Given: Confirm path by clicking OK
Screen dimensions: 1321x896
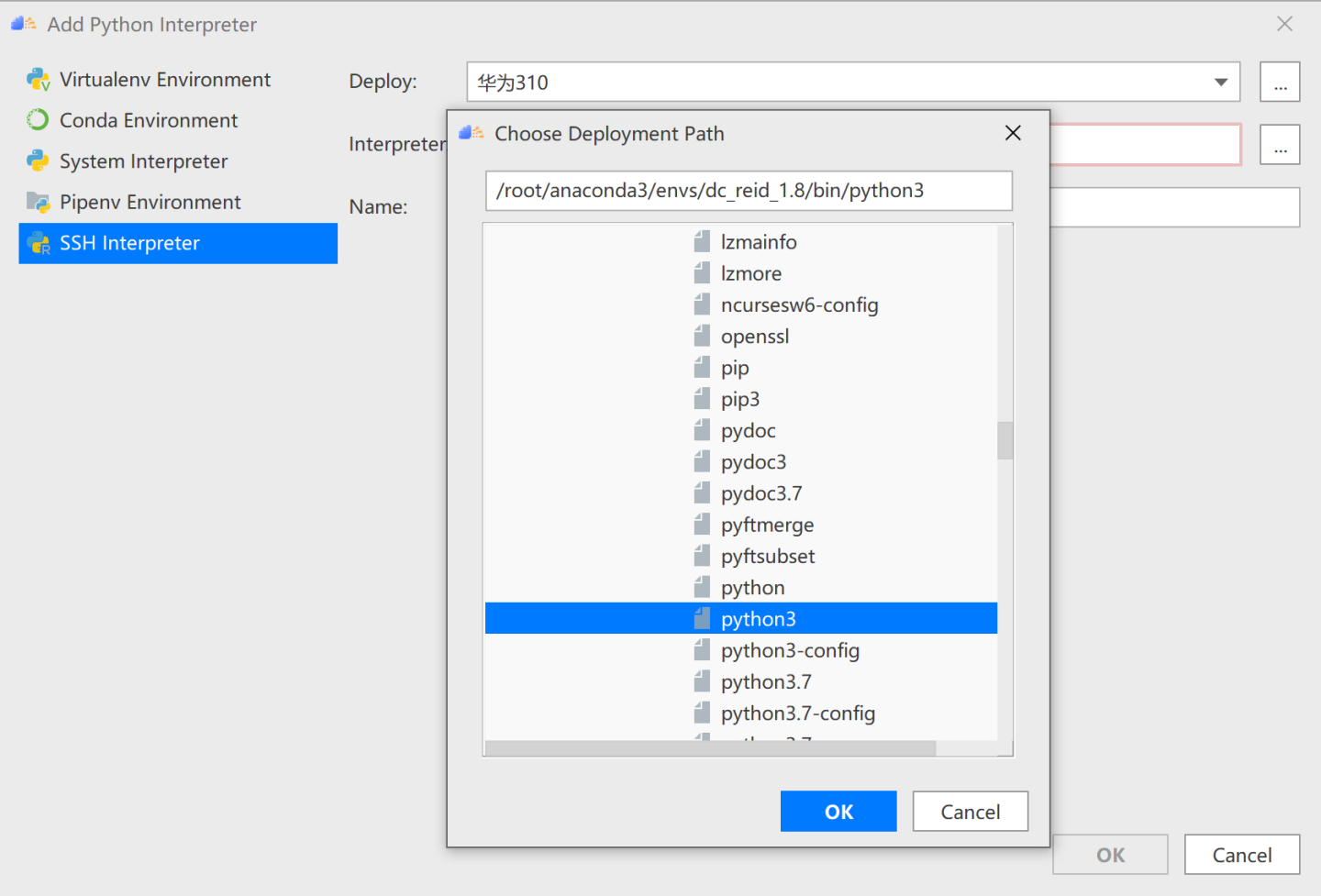Looking at the screenshot, I should coord(838,811).
